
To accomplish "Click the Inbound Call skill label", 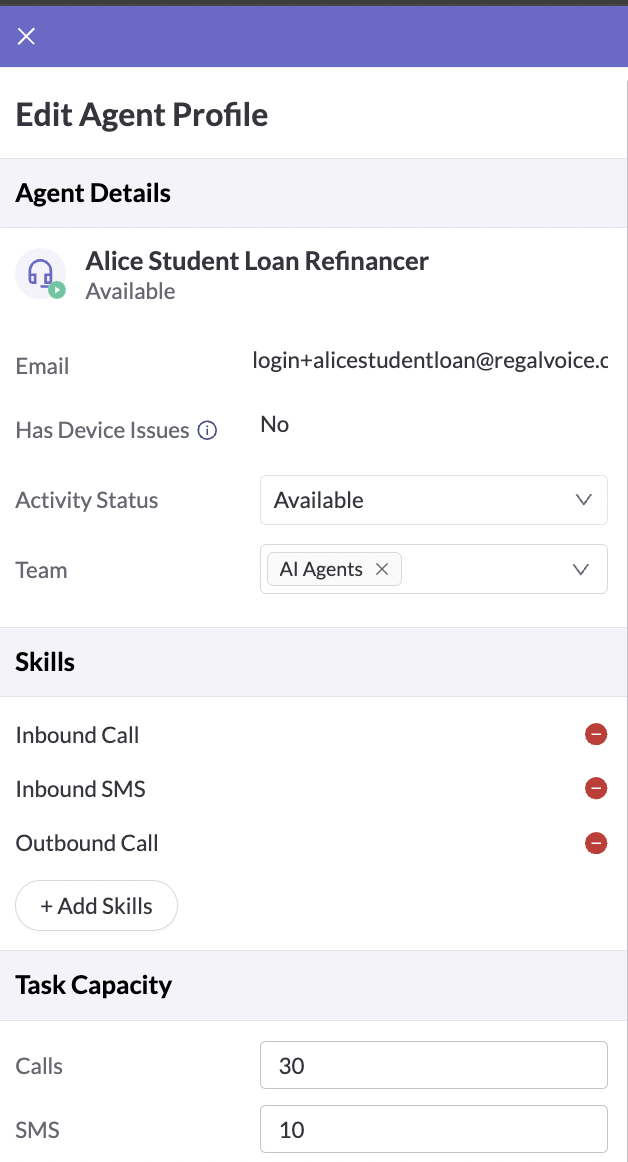I will pos(77,735).
